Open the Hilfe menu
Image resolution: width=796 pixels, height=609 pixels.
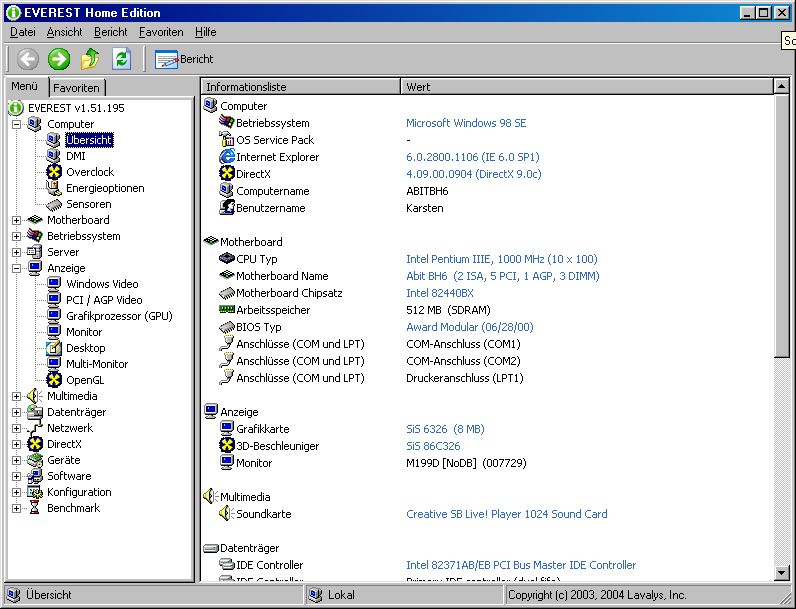pos(206,32)
